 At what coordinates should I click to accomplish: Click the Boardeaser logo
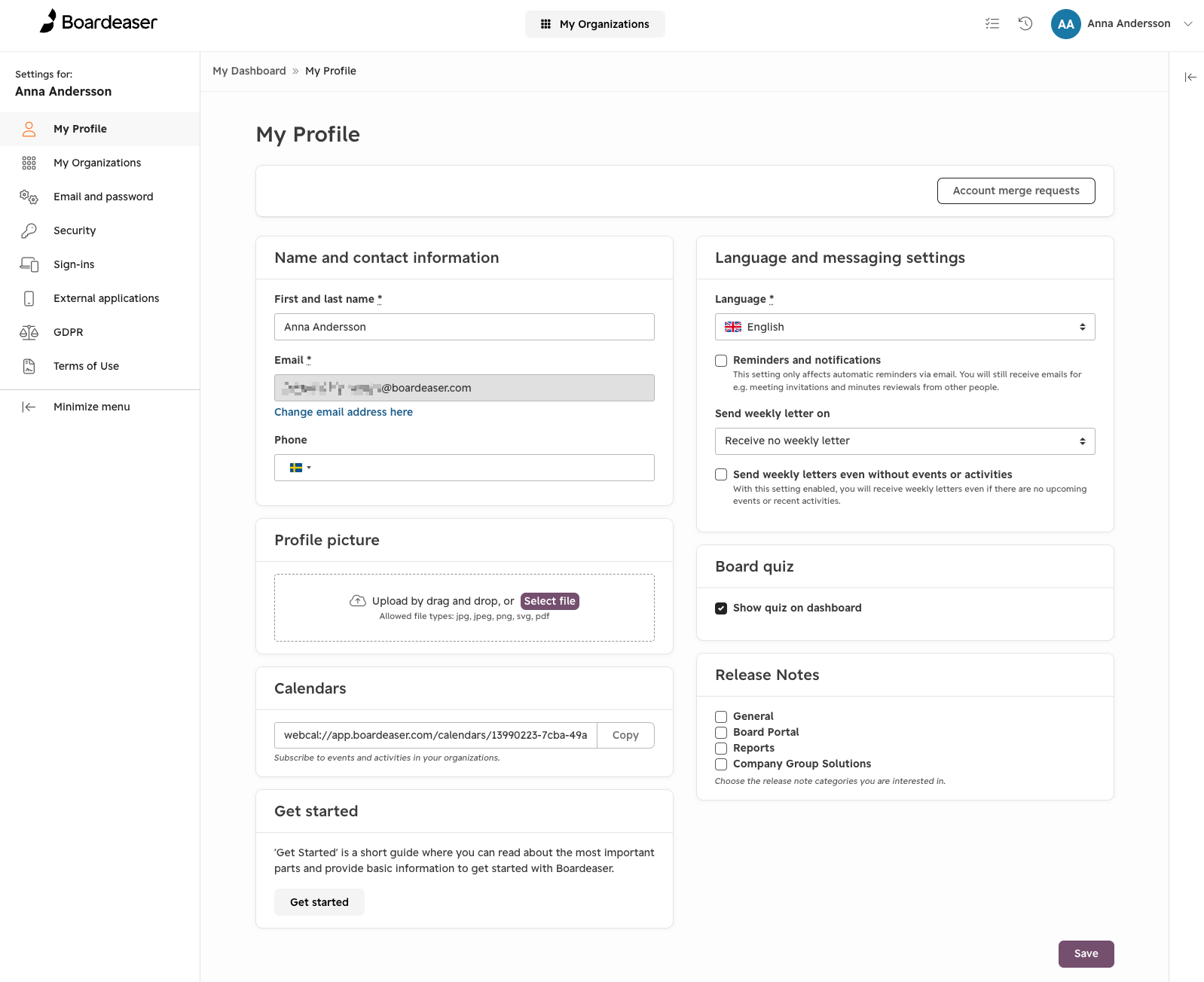click(99, 22)
